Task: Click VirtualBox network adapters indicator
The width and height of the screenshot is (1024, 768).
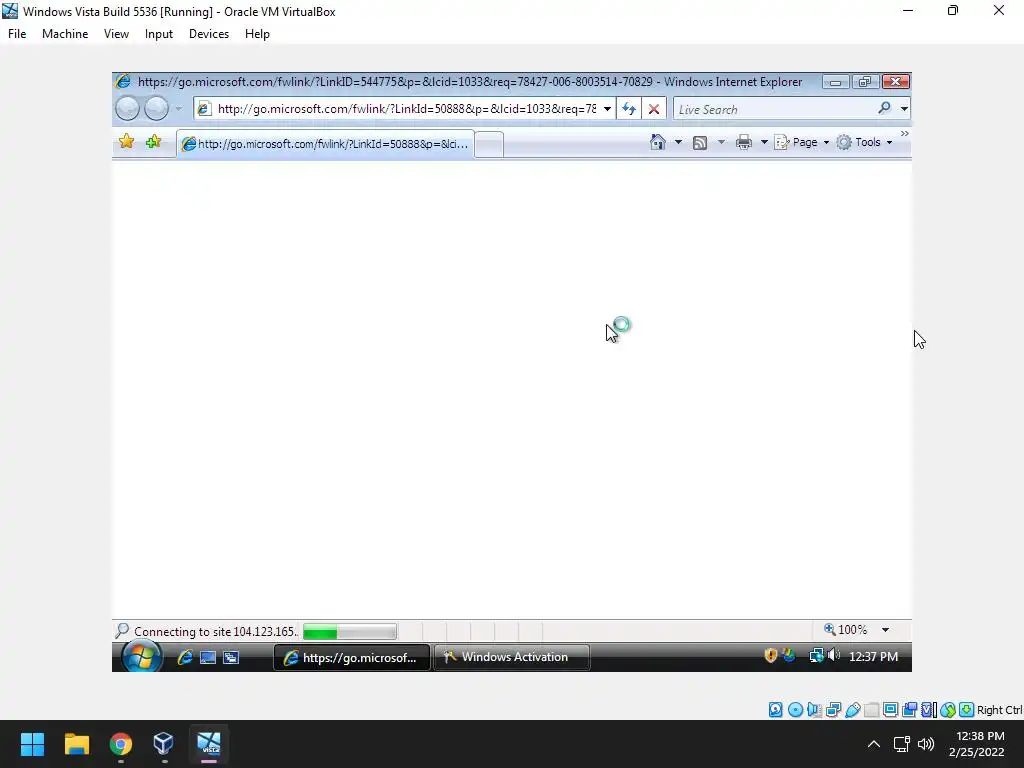Action: (833, 710)
